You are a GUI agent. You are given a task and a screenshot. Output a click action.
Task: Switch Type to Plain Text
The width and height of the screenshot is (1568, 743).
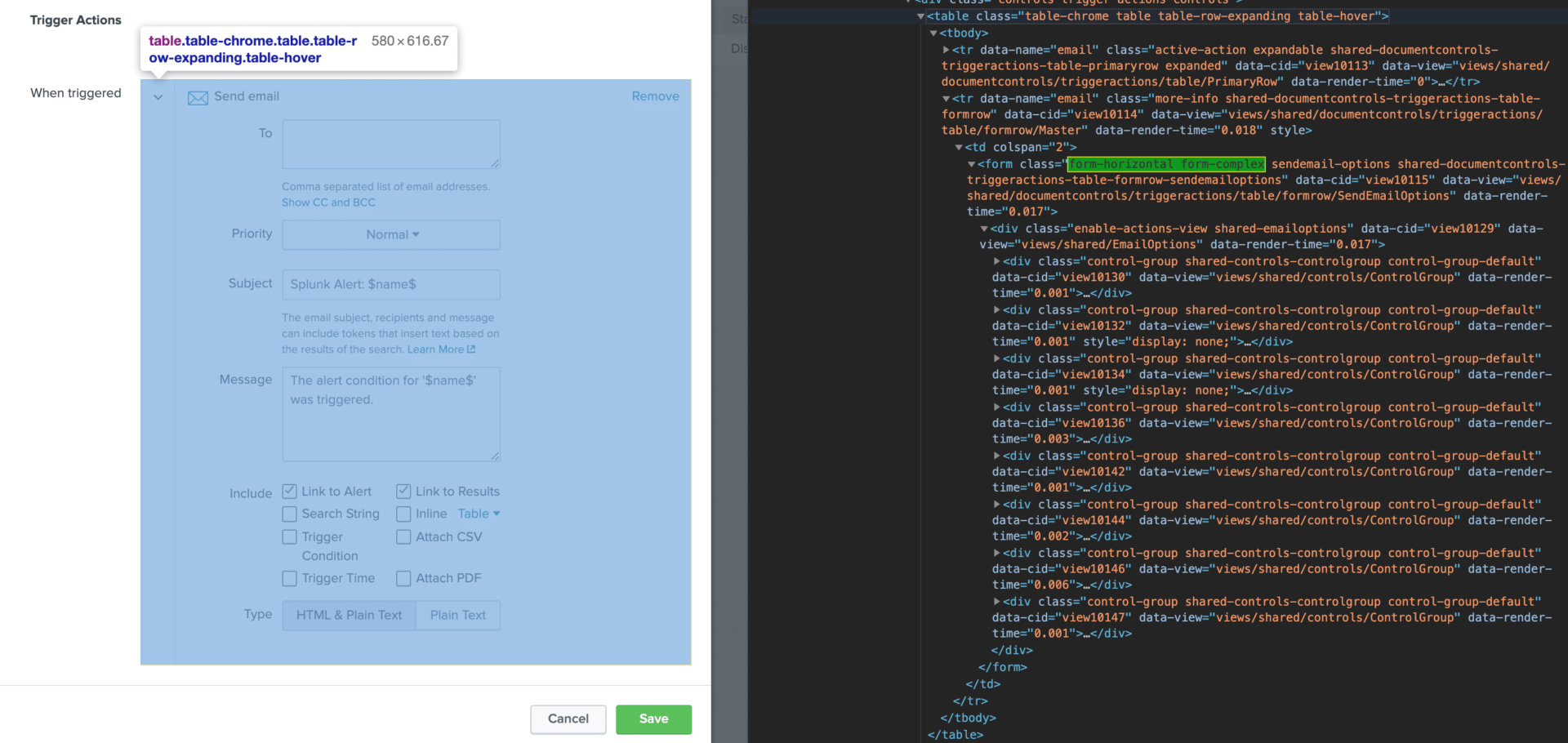[457, 615]
